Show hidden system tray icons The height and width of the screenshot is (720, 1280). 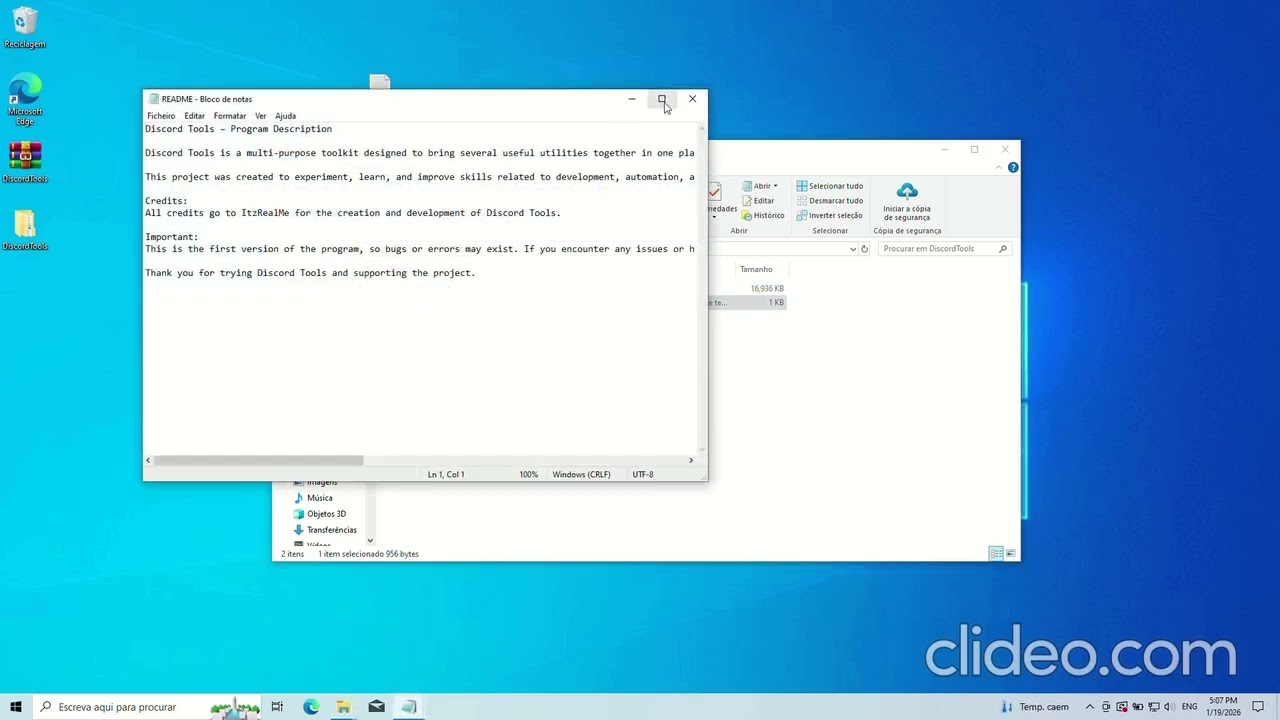click(1090, 707)
